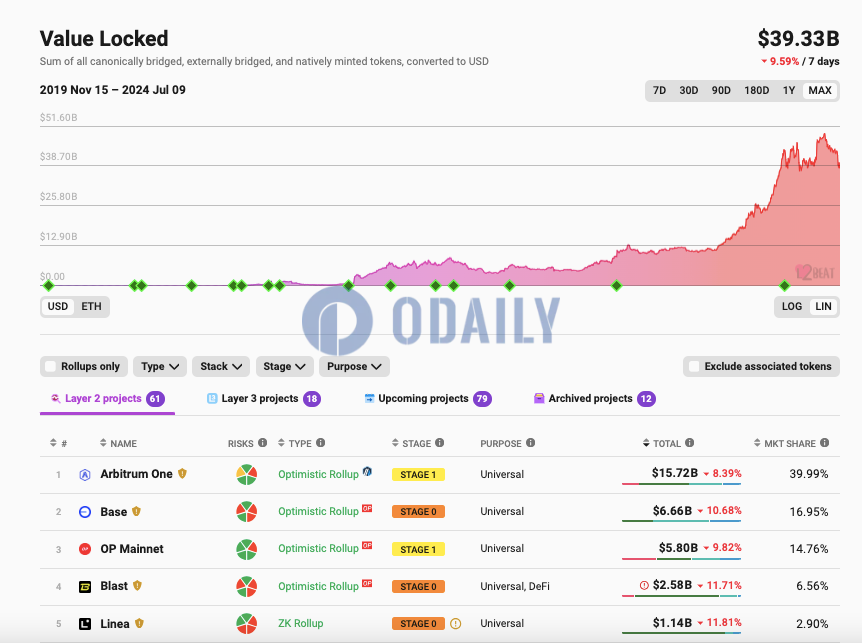
Task: Click Base's shield badge icon
Action: pyautogui.click(x=136, y=511)
